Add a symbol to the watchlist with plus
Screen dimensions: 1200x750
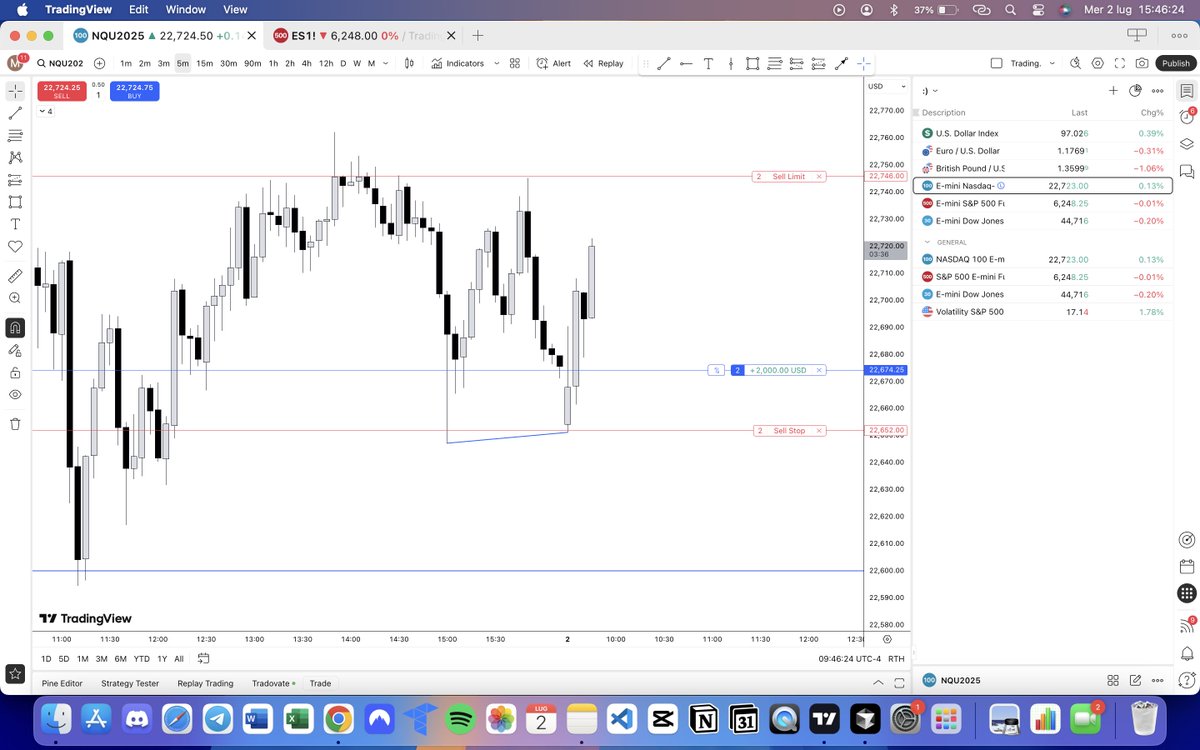point(1113,90)
